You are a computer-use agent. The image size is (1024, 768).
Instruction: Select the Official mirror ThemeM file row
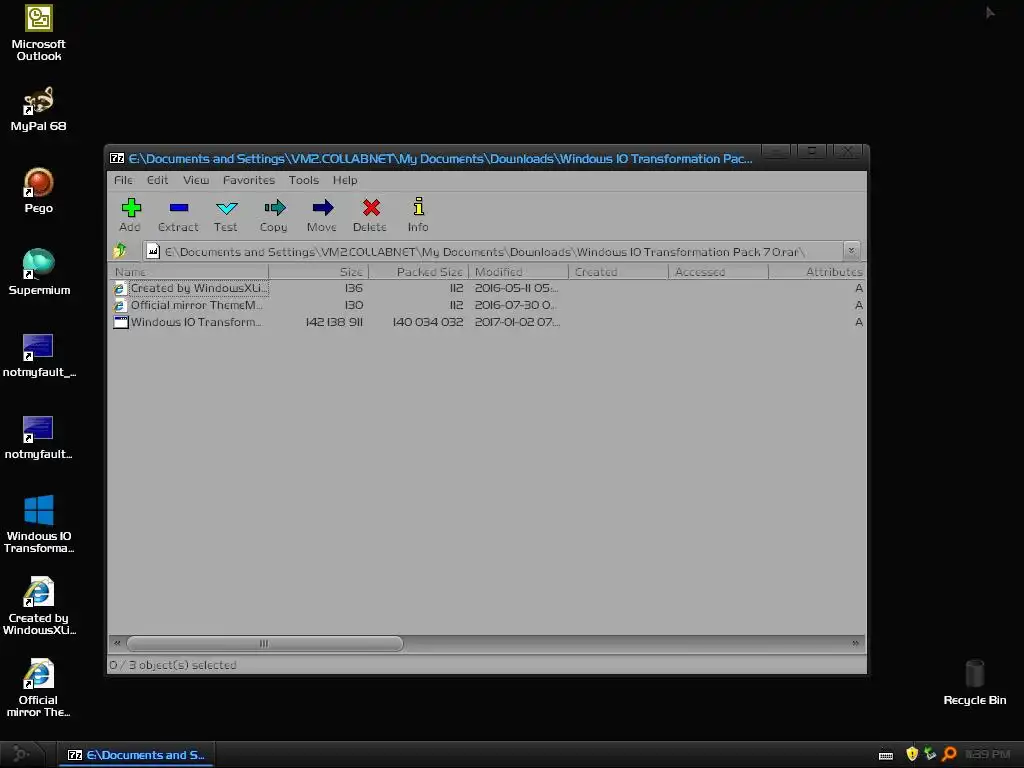tap(487, 305)
